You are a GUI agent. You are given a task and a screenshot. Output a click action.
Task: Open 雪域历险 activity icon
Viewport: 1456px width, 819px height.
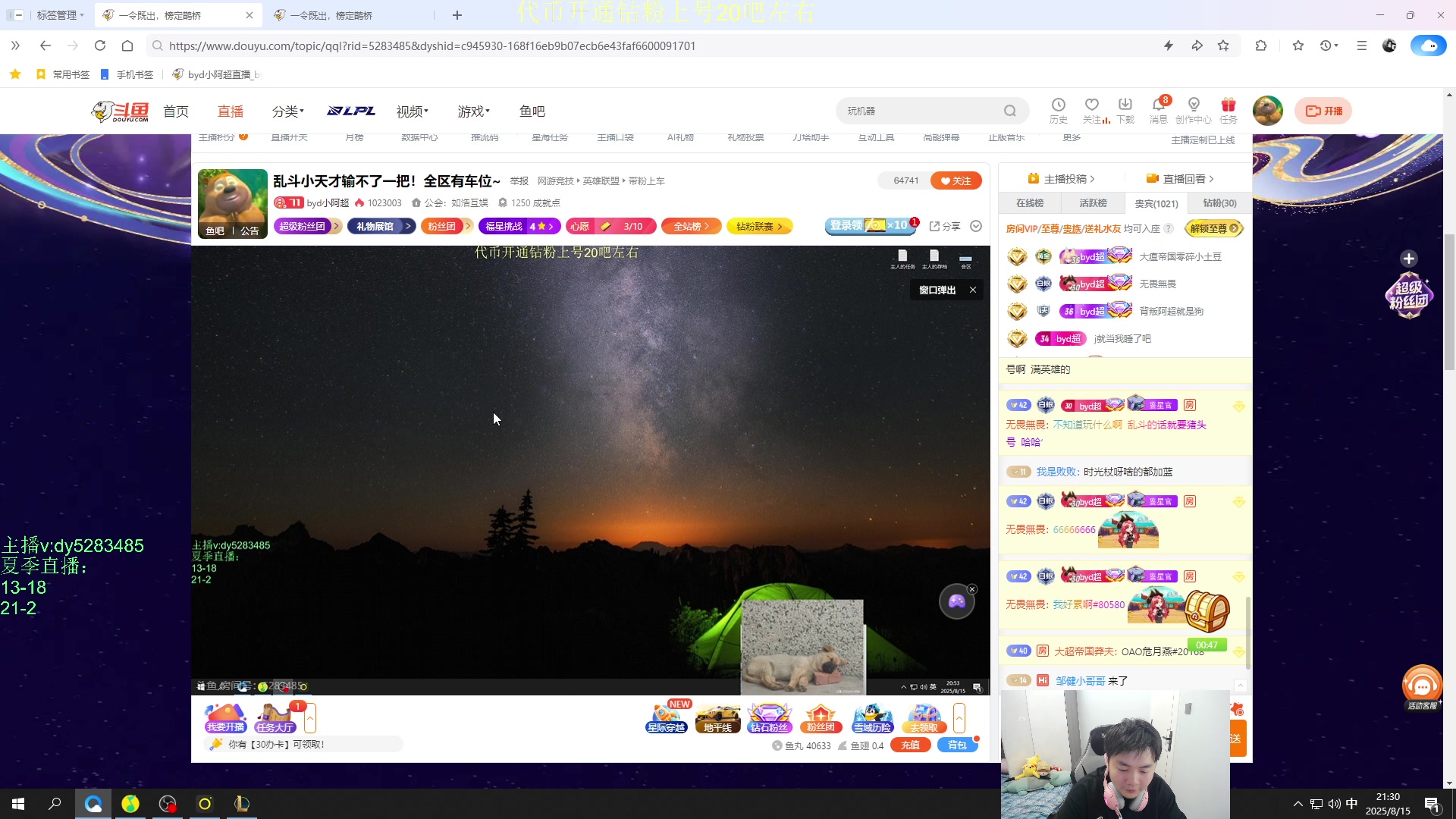coord(872,717)
